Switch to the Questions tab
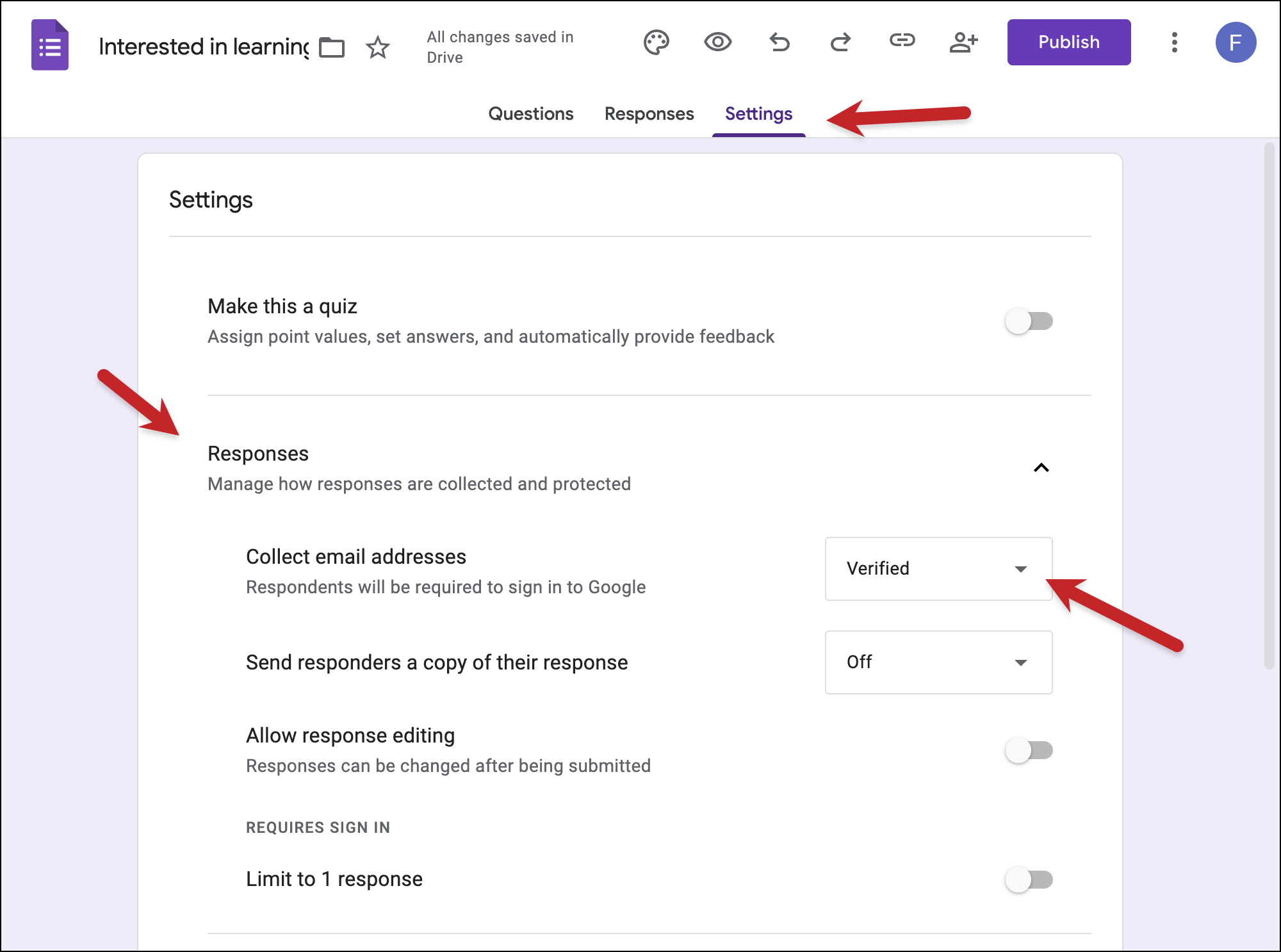This screenshot has height=952, width=1281. 531,113
